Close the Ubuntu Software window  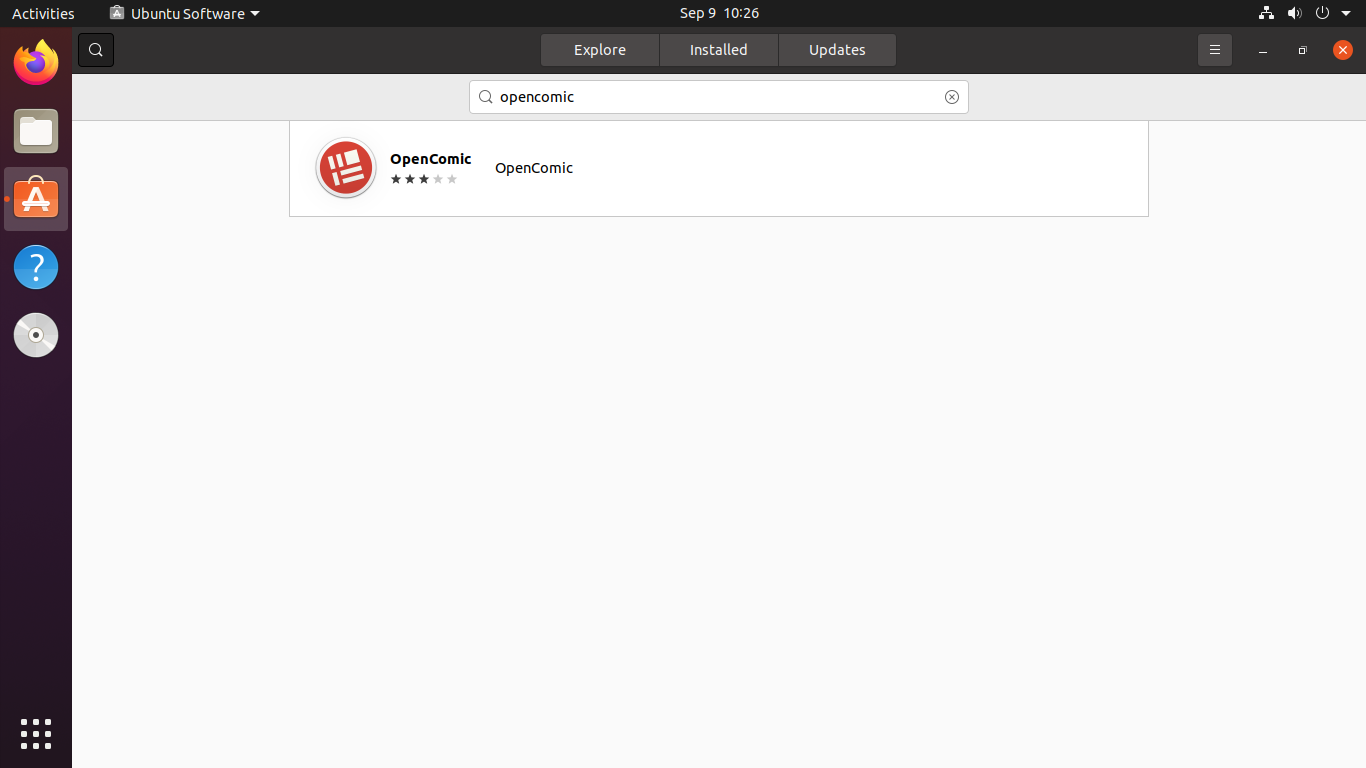pyautogui.click(x=1343, y=50)
